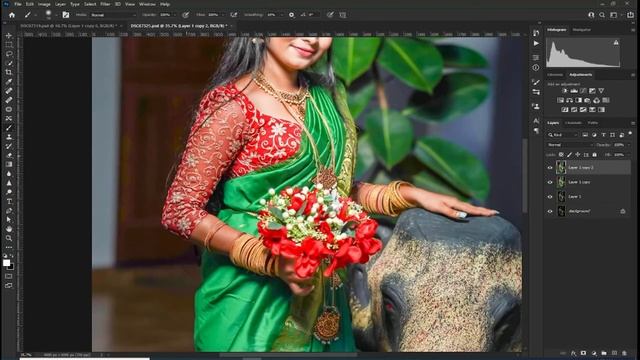Select the Hand tool
Viewport: 640px width, 360px height.
9,229
